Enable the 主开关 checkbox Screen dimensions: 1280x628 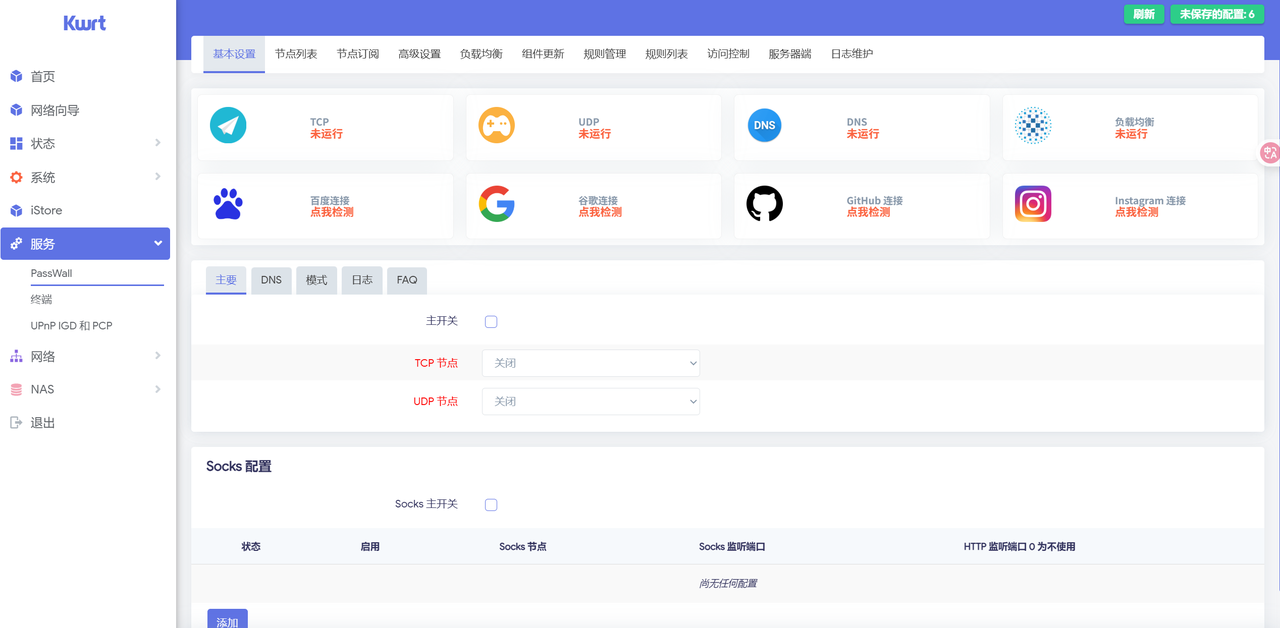(x=490, y=319)
